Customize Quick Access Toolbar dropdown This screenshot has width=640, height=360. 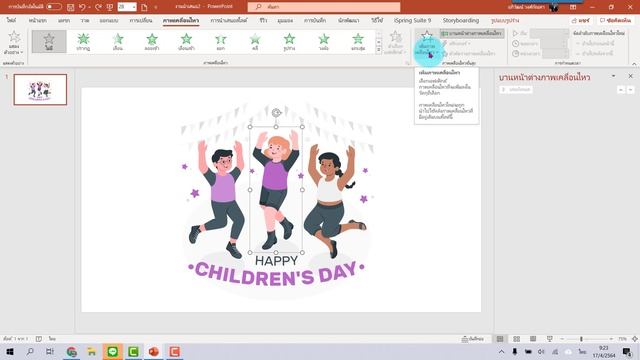156,7
